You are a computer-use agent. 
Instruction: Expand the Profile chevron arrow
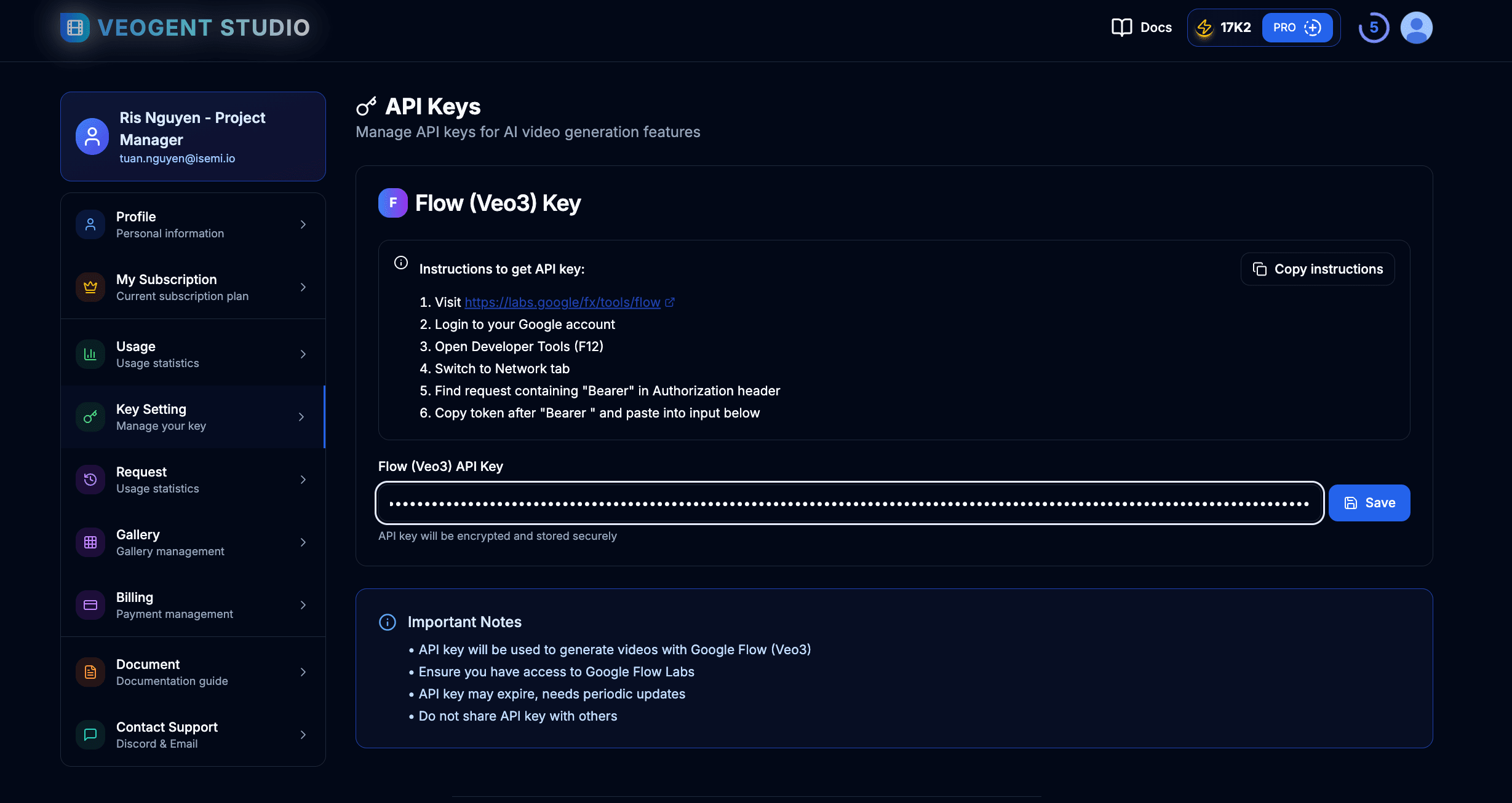[303, 224]
